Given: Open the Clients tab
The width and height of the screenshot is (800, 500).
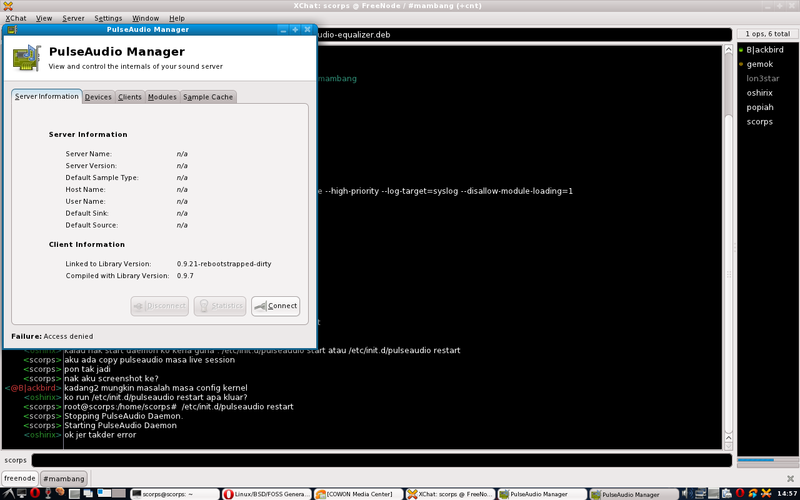Looking at the screenshot, I should point(130,97).
